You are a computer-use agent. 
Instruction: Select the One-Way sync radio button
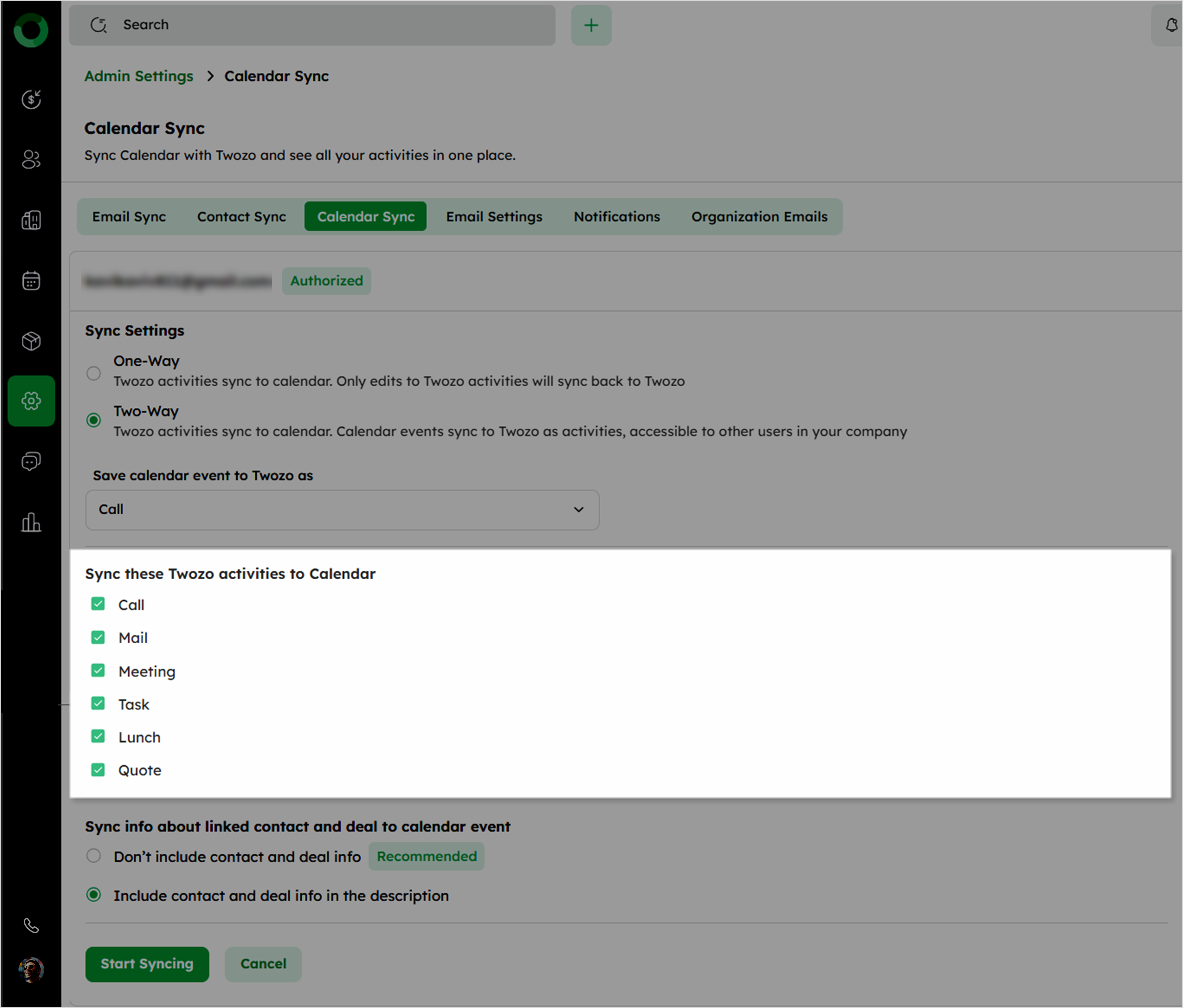coord(94,373)
